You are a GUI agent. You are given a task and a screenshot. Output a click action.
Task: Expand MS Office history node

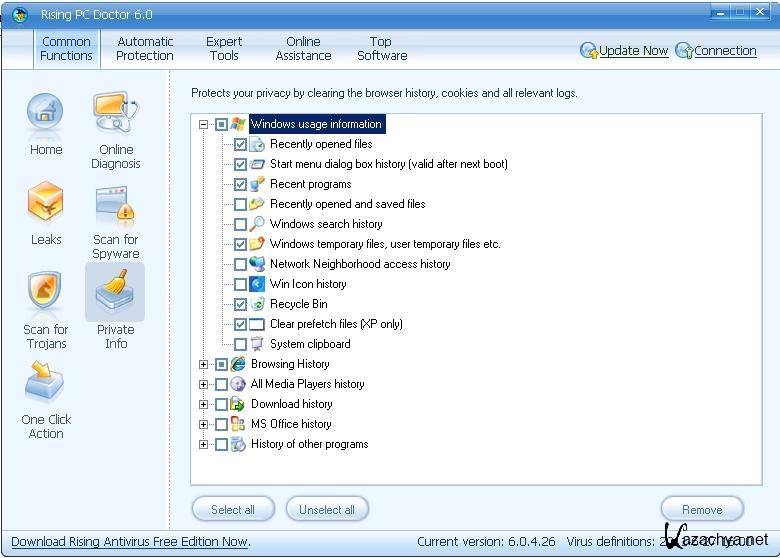pos(204,424)
